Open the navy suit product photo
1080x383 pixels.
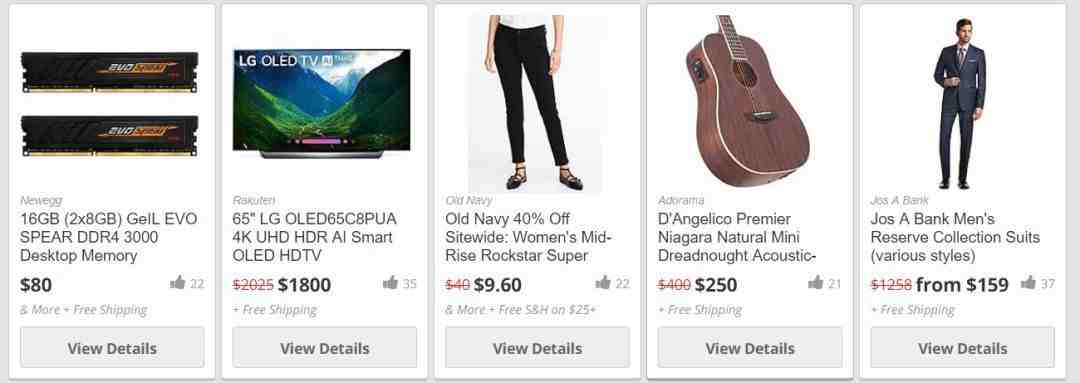coord(959,103)
